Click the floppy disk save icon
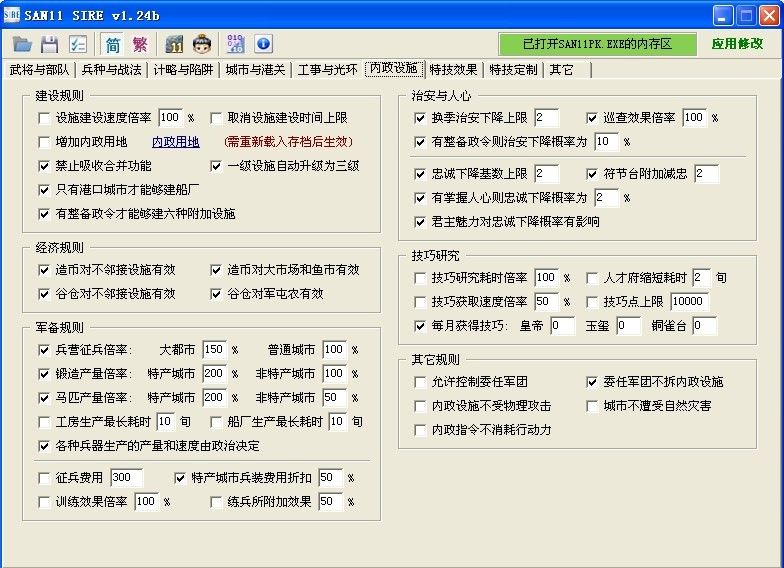This screenshot has height=568, width=784. click(x=49, y=44)
